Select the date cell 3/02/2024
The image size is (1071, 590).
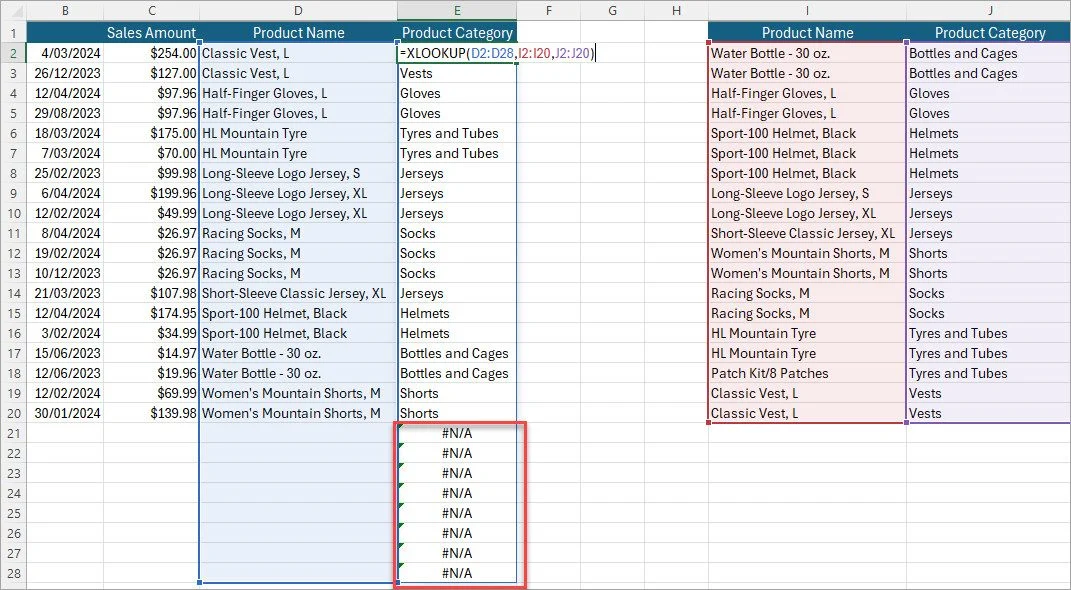(x=65, y=333)
